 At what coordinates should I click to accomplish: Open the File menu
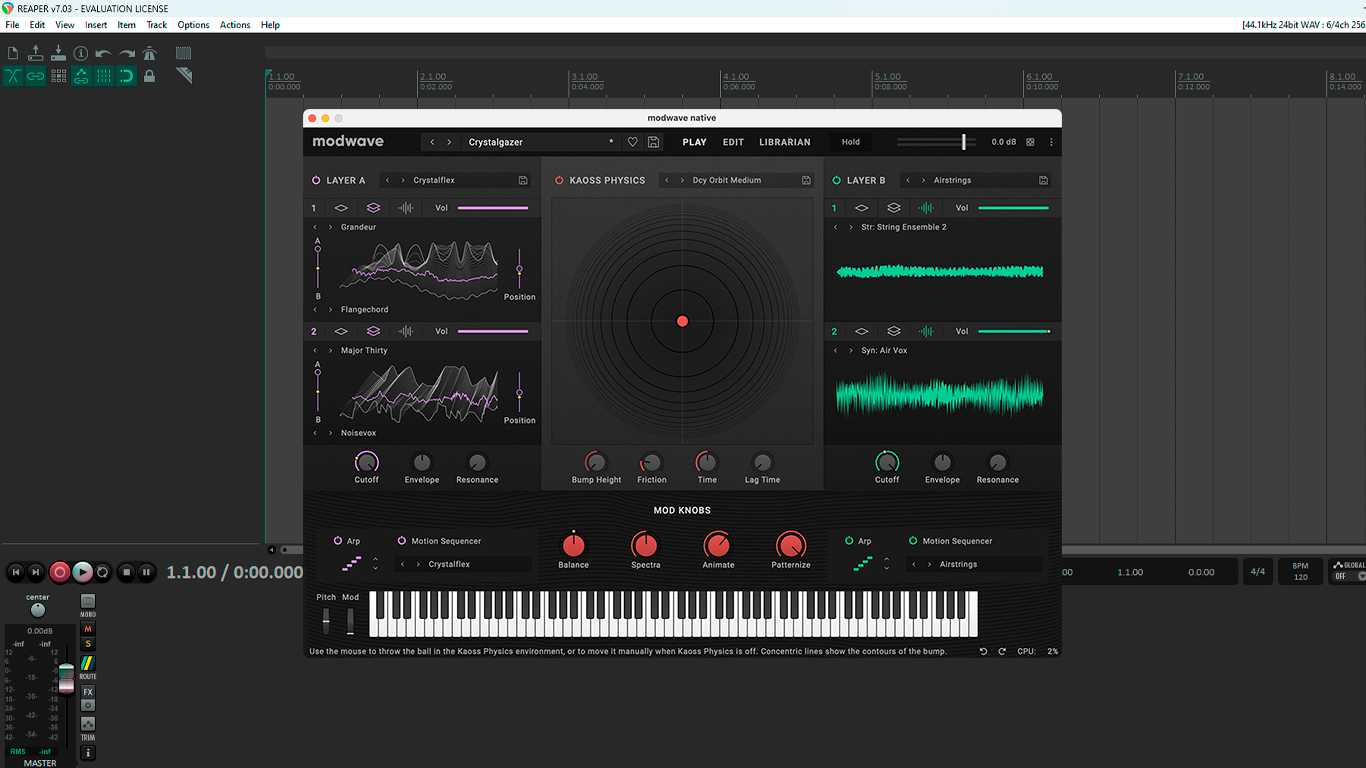click(x=12, y=25)
